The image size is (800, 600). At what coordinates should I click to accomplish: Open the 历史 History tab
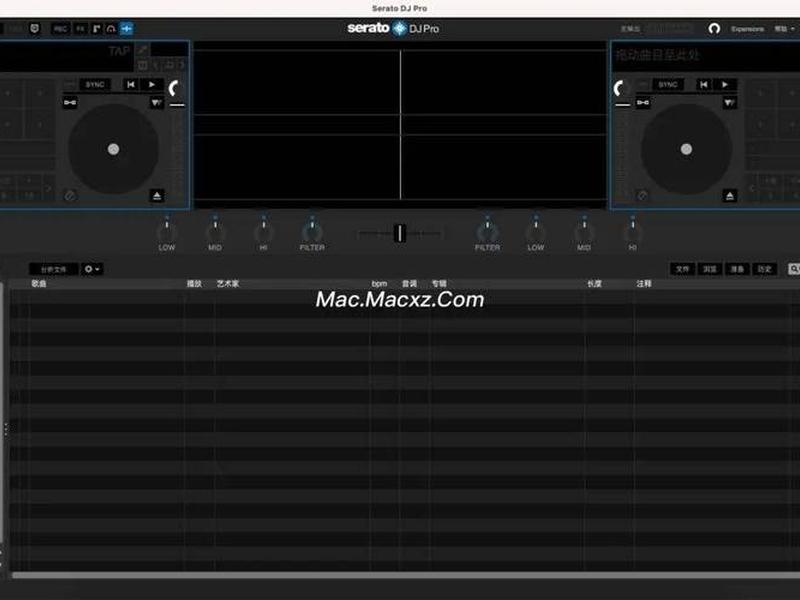coord(764,269)
